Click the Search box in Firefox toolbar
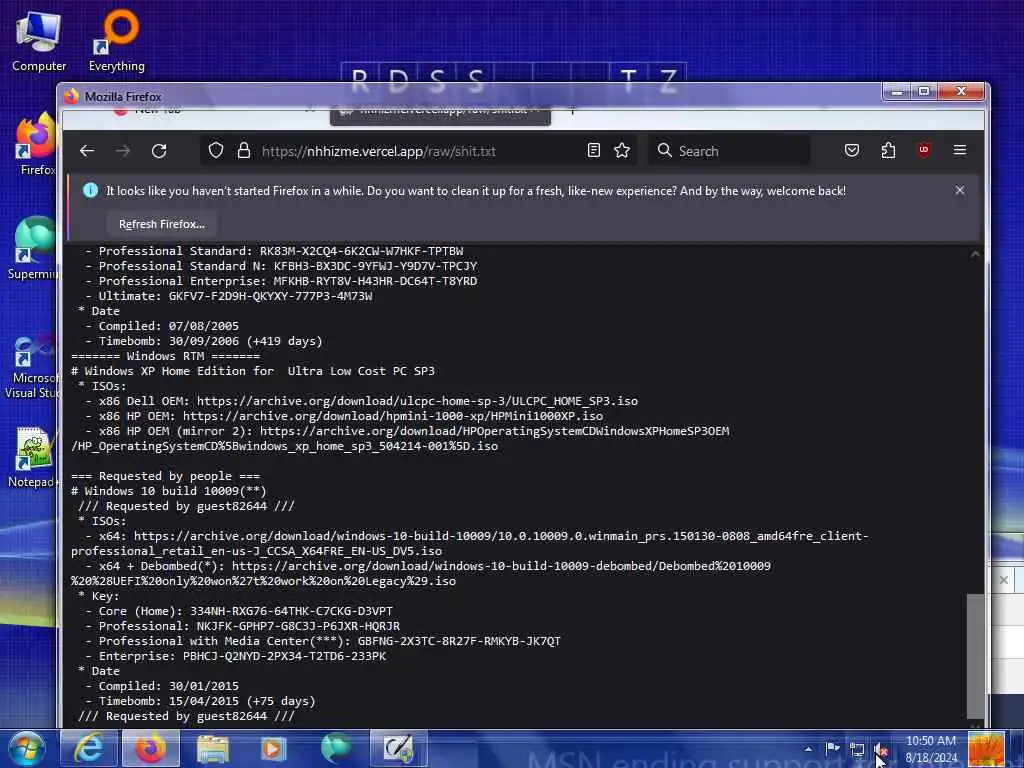Screen dimensions: 1024x768 [x=729, y=151]
